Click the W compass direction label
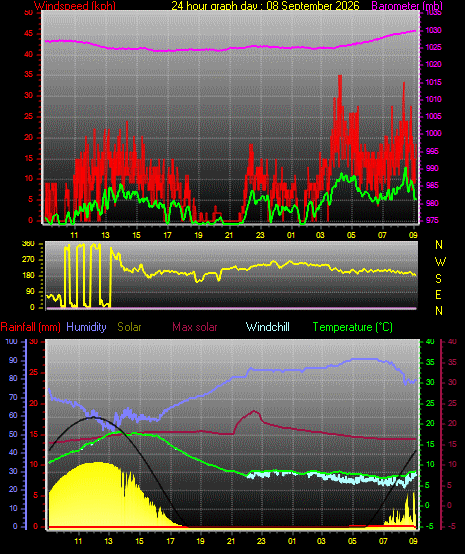This screenshot has height=554, width=465. pos(440,262)
